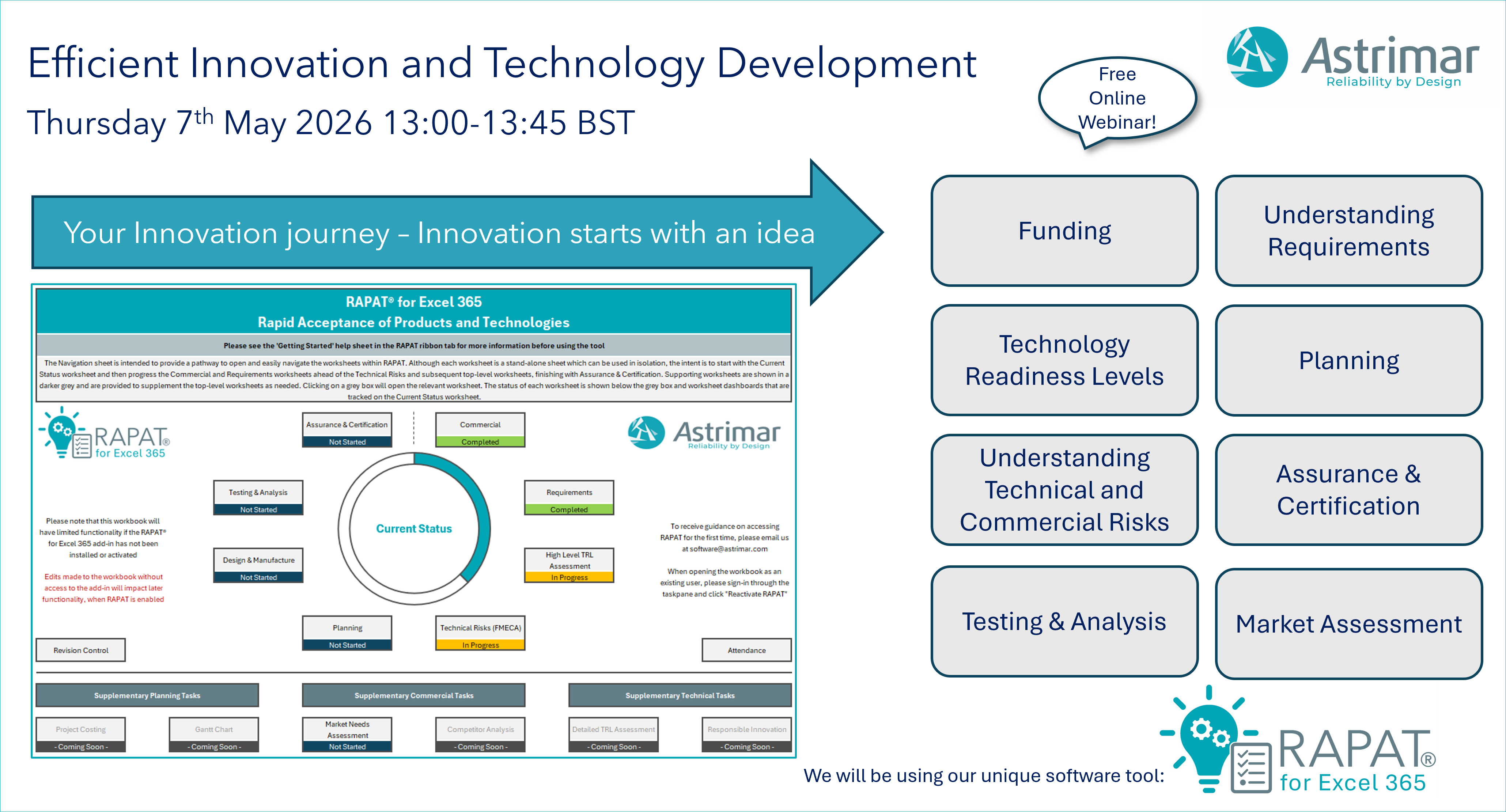This screenshot has height=812, width=1506.
Task: Click the Thursday 7th May 2026 date line
Action: tap(331, 124)
